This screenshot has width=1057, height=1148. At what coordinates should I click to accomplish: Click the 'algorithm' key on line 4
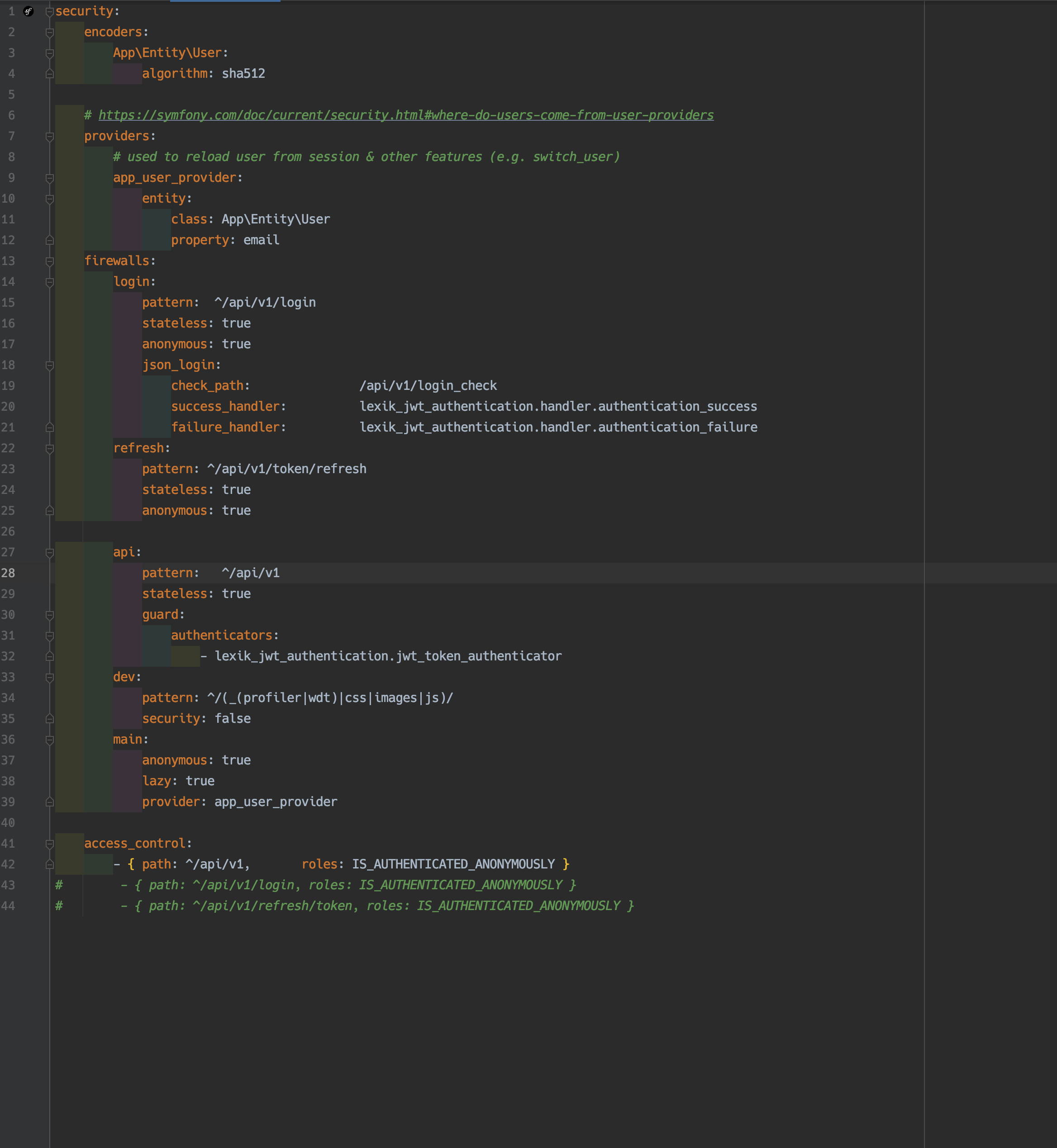click(175, 73)
